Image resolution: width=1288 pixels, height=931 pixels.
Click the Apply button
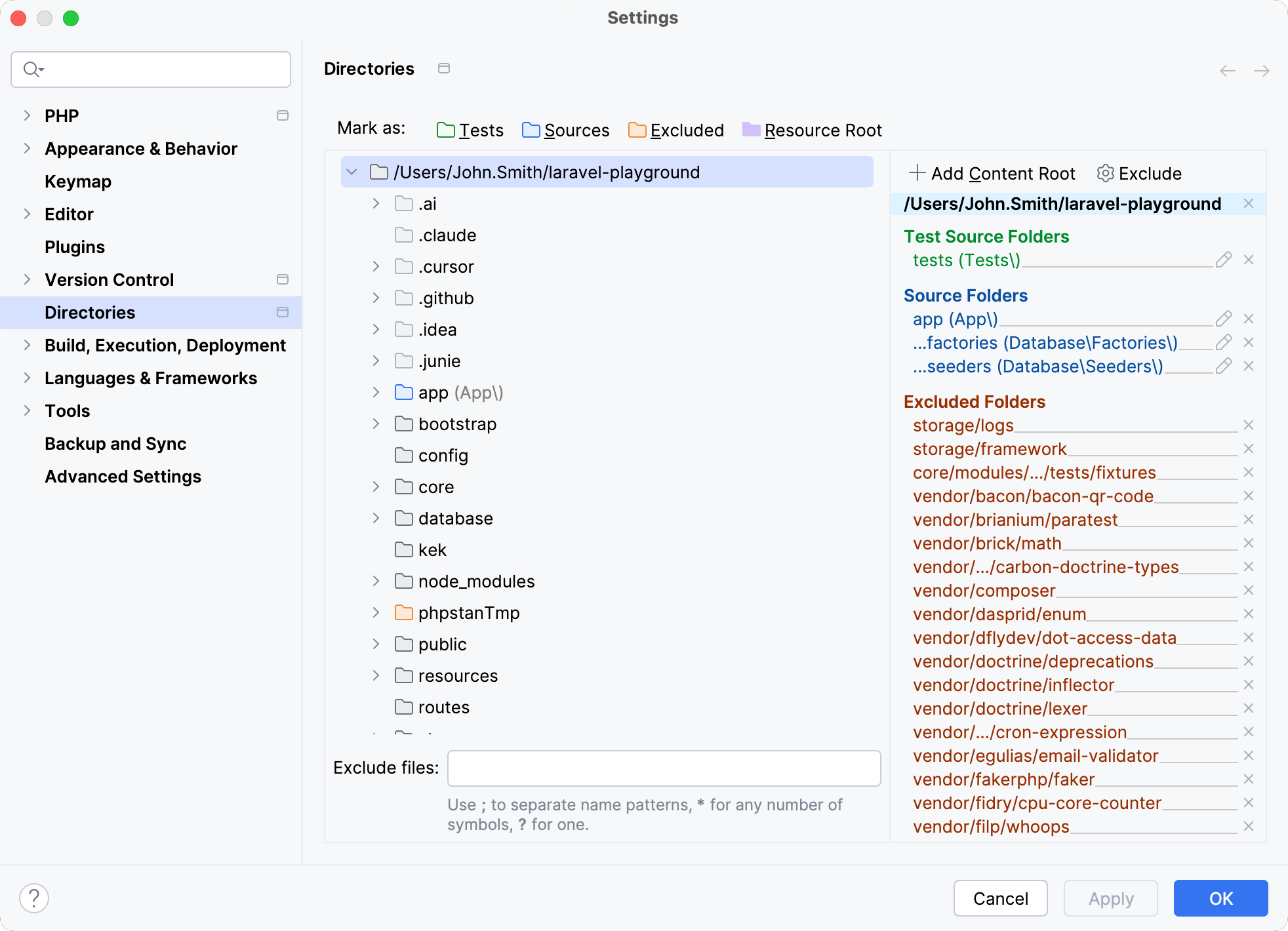click(1110, 898)
